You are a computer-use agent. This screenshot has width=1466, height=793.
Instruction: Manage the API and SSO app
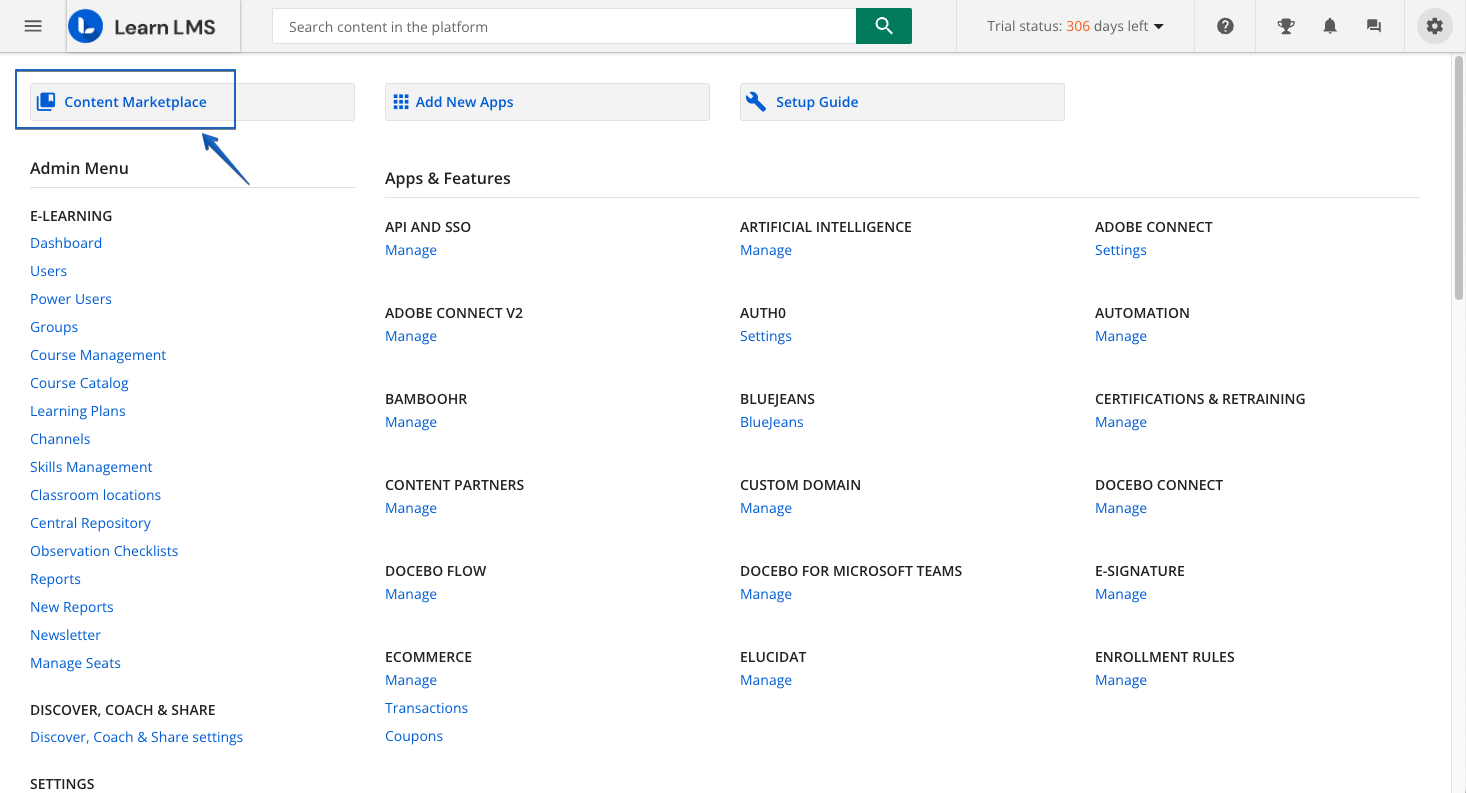click(x=411, y=250)
